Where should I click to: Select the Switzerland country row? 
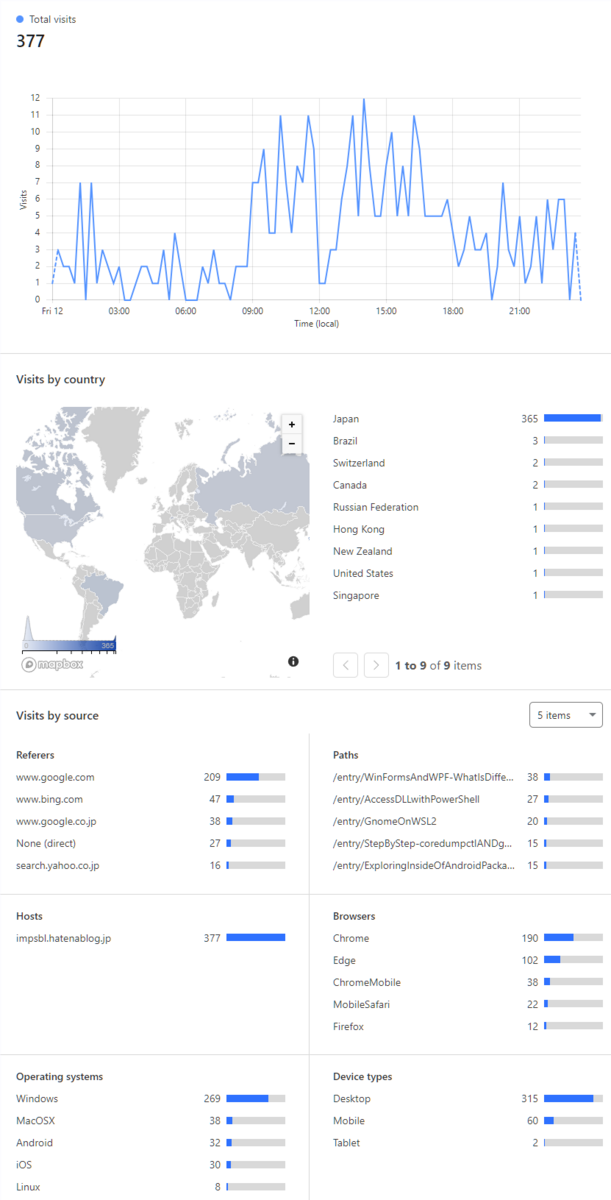pyautogui.click(x=467, y=463)
